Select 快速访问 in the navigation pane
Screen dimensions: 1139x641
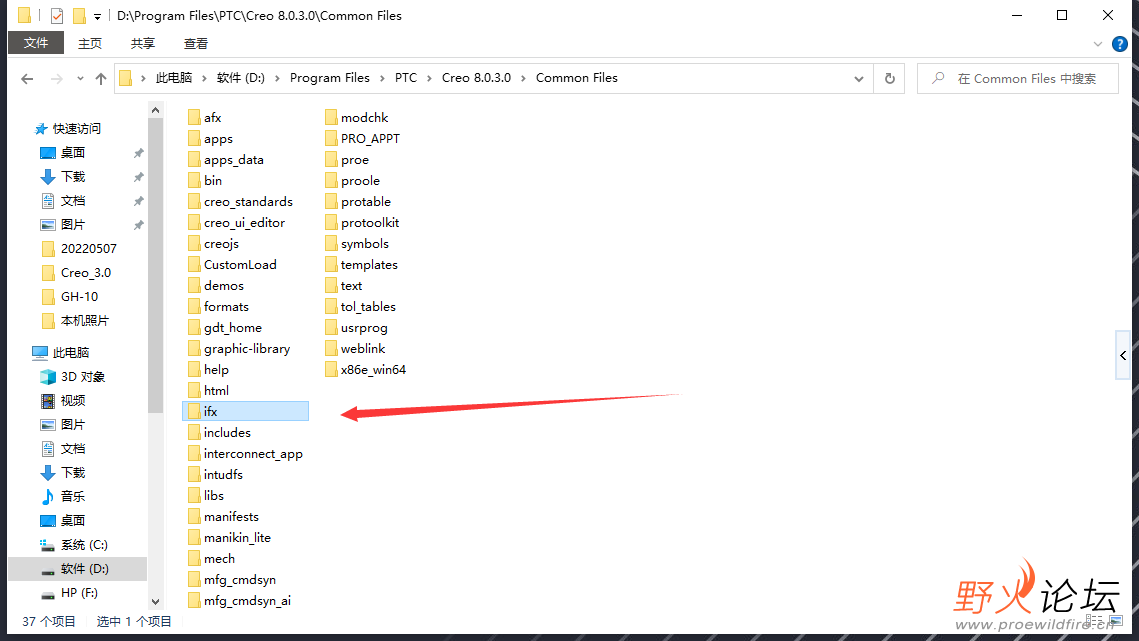coord(76,129)
